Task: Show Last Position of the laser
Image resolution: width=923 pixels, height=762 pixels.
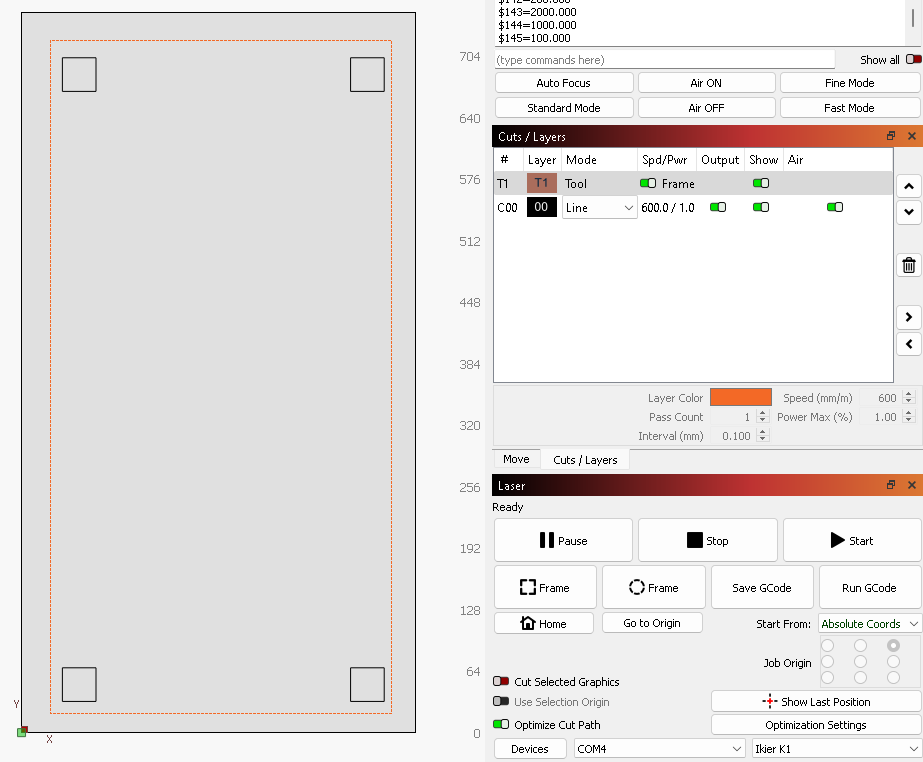Action: [815, 701]
